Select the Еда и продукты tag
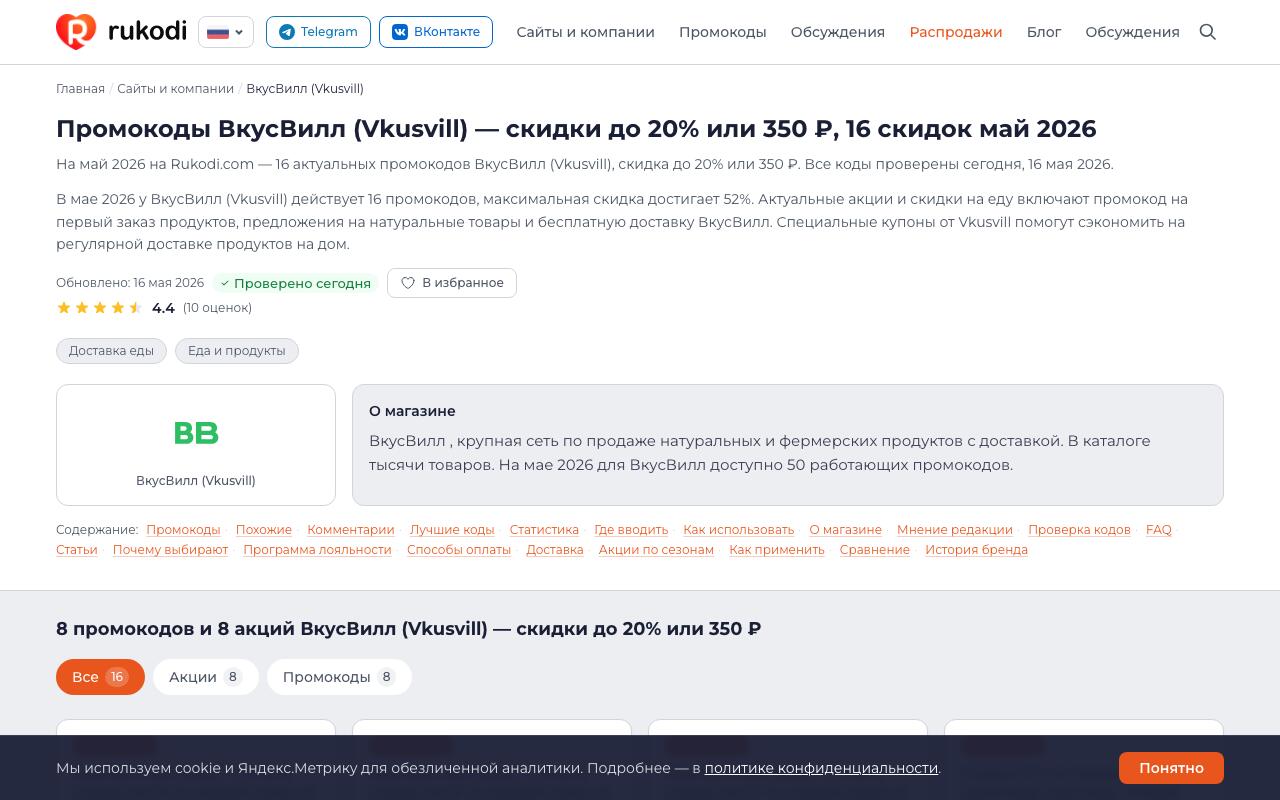This screenshot has width=1280, height=800. point(237,351)
